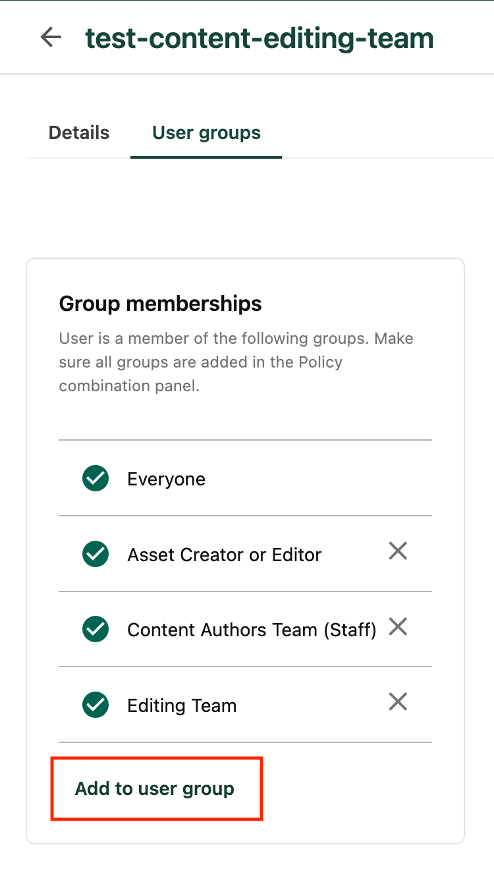Screen dimensions: 494x876
Task: Click the checkmark icon for Content Authors Team
Action: tap(96, 630)
